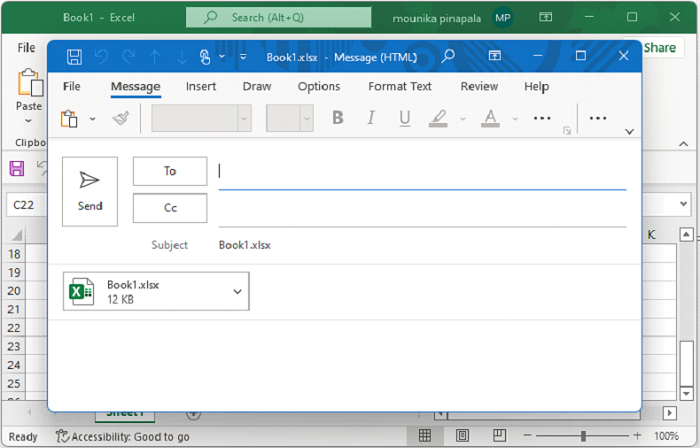Viewport: 700px width, 448px height.
Task: Switch to Page Layout view icon
Action: pos(462,436)
